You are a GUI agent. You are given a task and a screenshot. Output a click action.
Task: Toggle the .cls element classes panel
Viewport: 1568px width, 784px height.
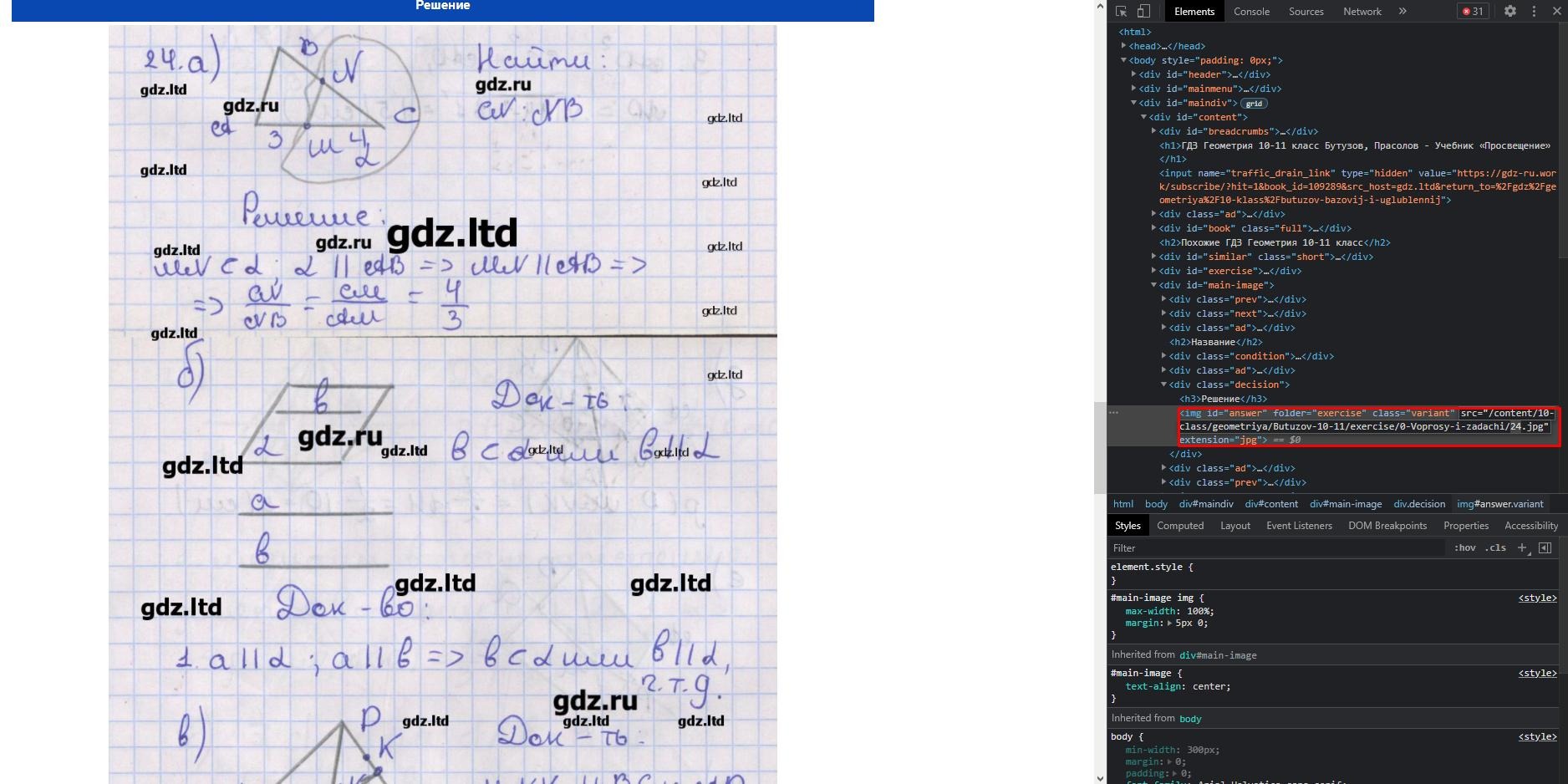click(x=1495, y=548)
